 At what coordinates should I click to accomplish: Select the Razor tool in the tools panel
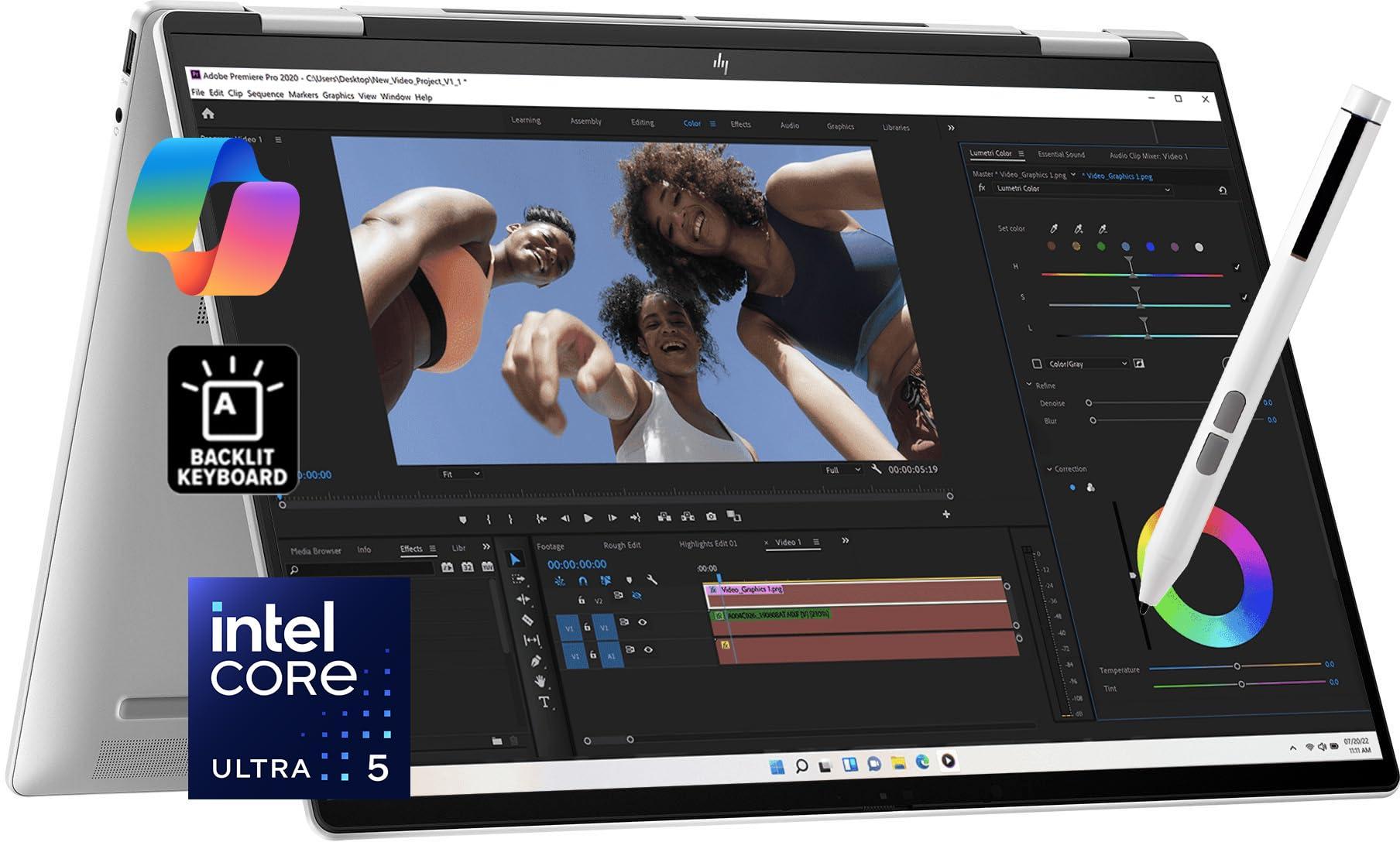coord(527,620)
